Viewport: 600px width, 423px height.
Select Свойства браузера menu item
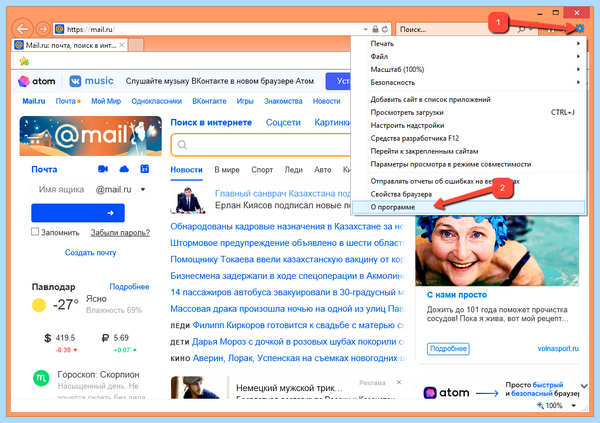[469, 194]
